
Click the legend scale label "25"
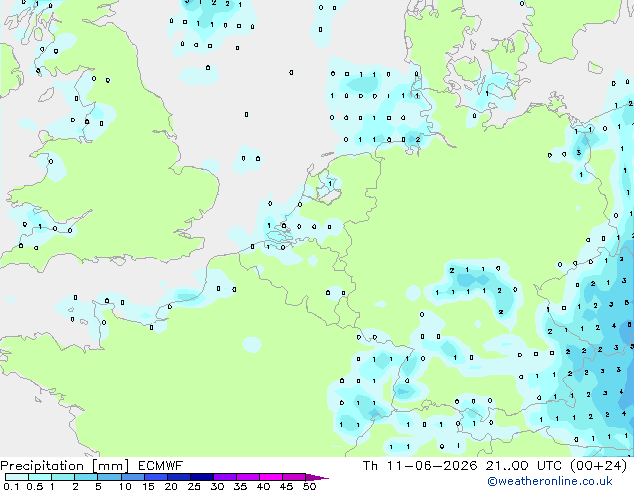[x=194, y=486]
